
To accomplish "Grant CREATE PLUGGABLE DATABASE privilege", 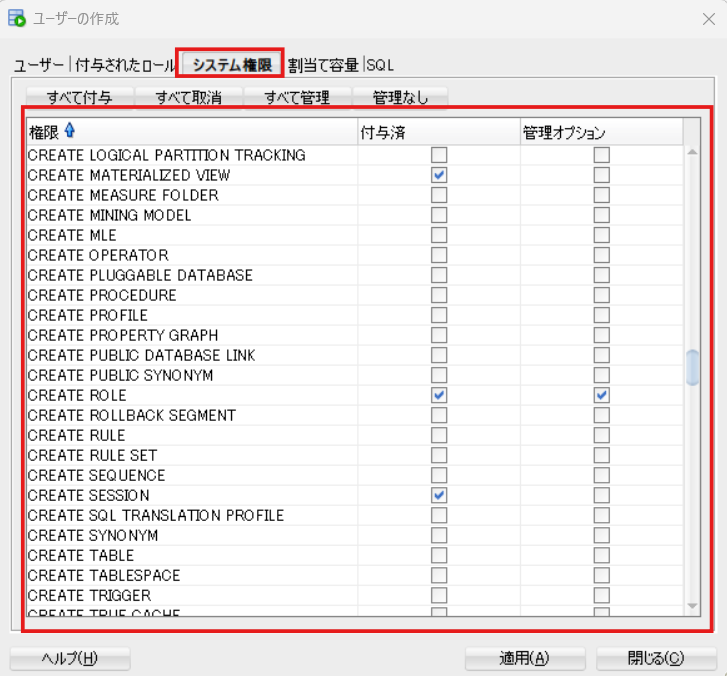I will (439, 275).
